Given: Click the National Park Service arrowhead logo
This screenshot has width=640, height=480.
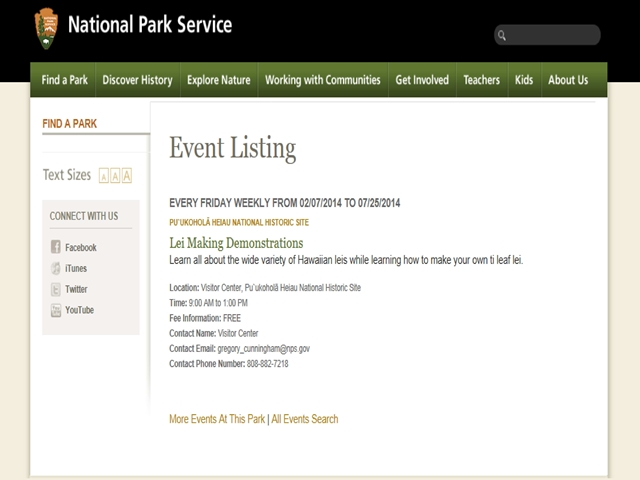Looking at the screenshot, I should pyautogui.click(x=46, y=28).
